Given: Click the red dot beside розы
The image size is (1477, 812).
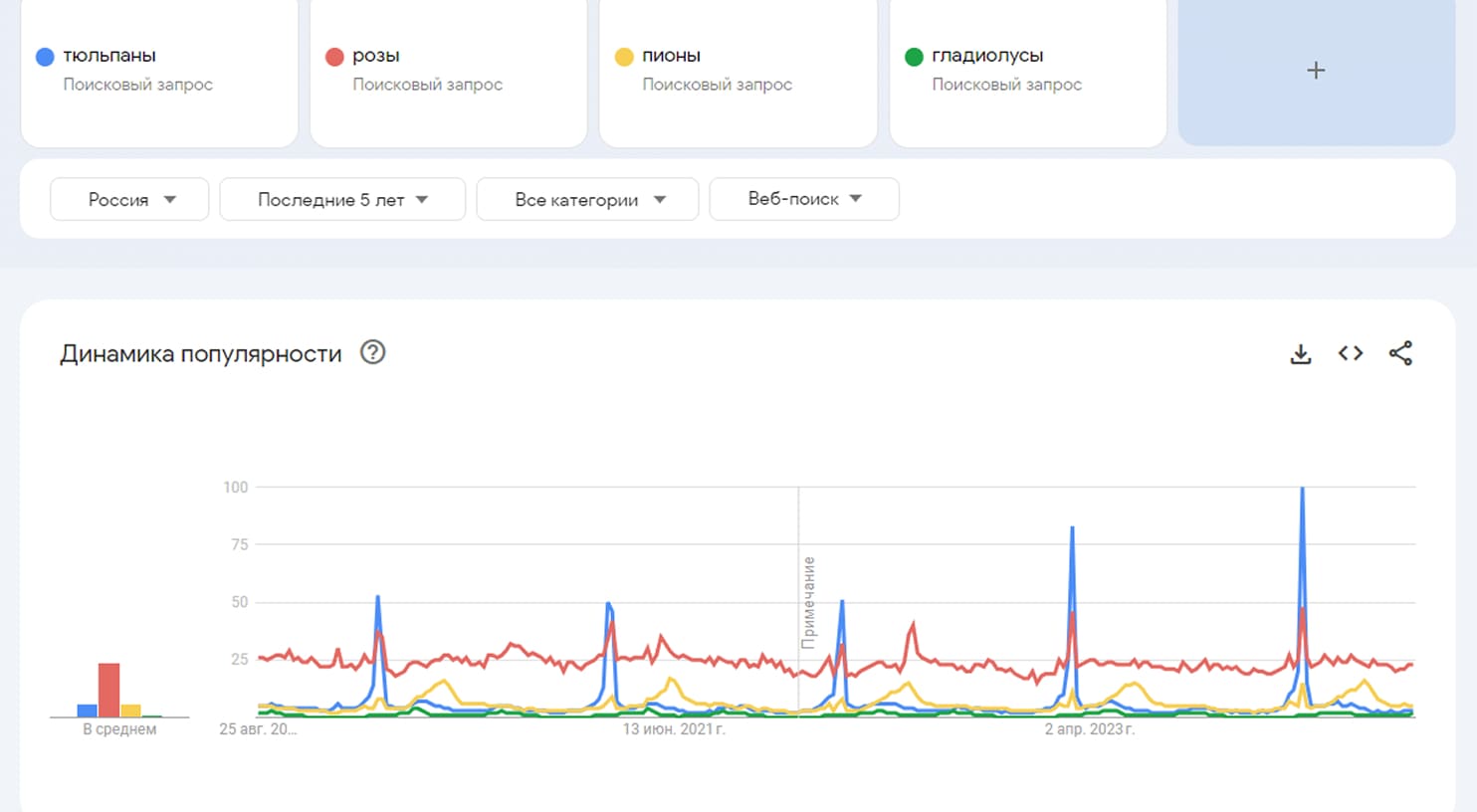Looking at the screenshot, I should click(x=334, y=57).
